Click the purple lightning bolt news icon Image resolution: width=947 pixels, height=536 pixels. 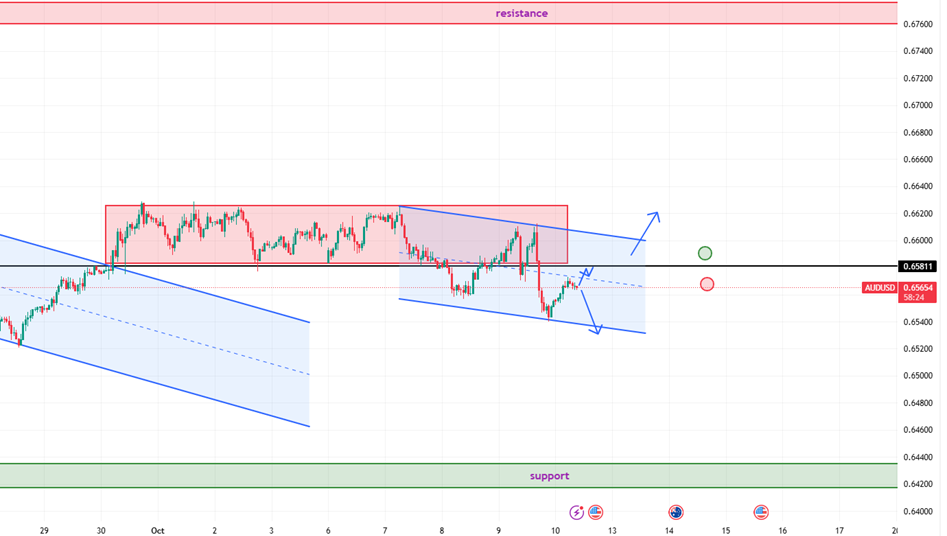[x=576, y=512]
